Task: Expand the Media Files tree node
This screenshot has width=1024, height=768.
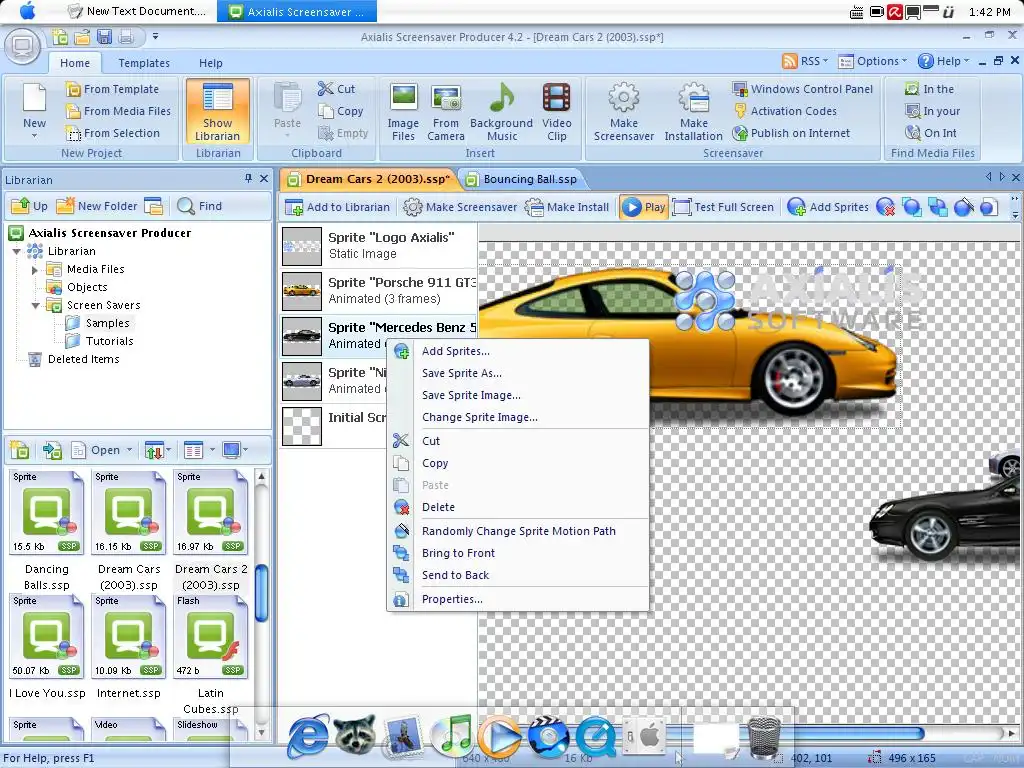Action: 35,270
